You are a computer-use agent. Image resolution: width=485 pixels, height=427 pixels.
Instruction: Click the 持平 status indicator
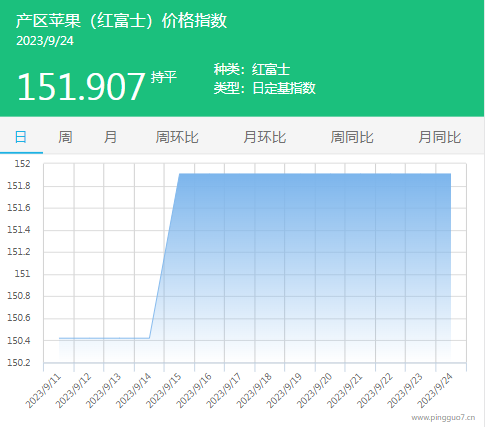[163, 77]
